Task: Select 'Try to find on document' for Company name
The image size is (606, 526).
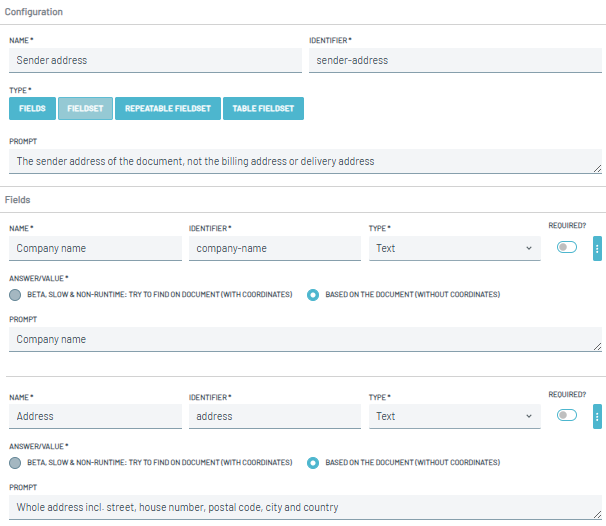Action: click(x=15, y=295)
